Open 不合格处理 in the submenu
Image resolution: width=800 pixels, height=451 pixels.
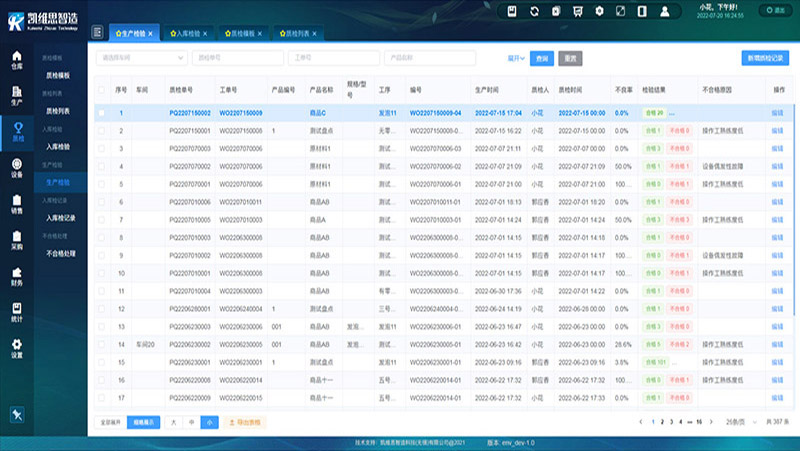click(61, 254)
